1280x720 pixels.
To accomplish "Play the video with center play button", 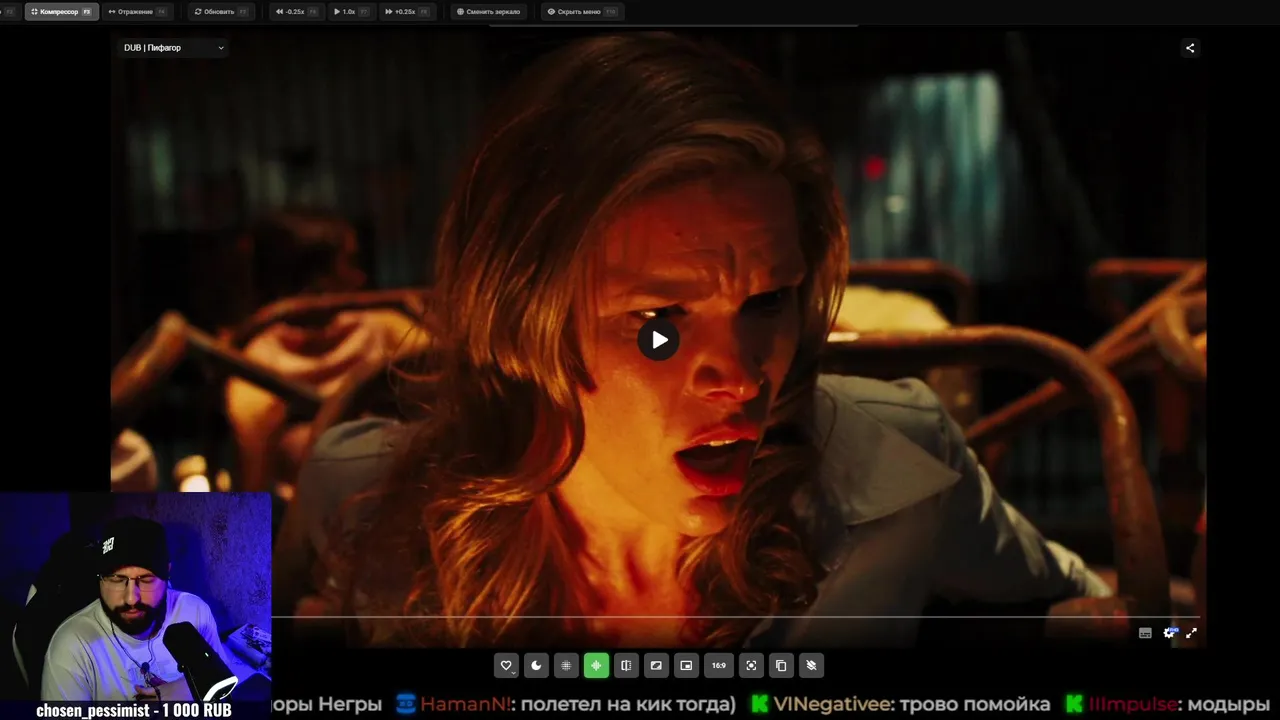I will pos(658,340).
